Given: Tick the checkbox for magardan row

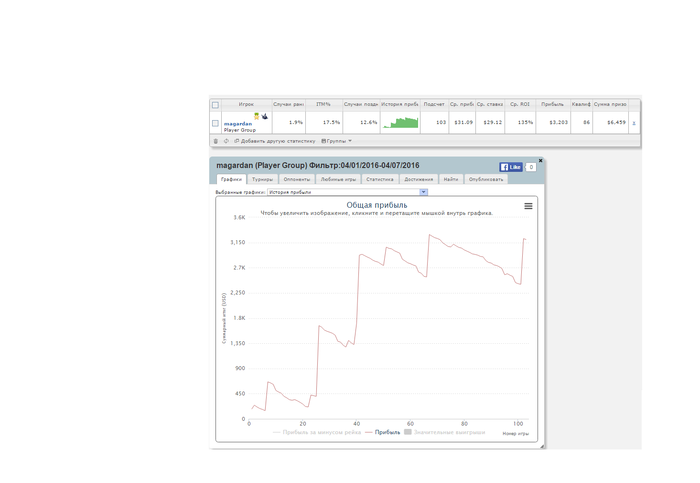Looking at the screenshot, I should [215, 123].
